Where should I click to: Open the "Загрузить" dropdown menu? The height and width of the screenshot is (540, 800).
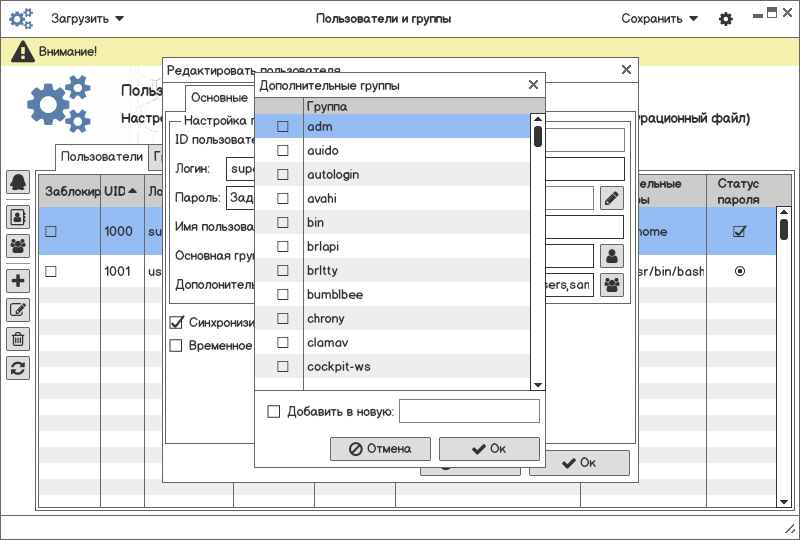coord(88,19)
